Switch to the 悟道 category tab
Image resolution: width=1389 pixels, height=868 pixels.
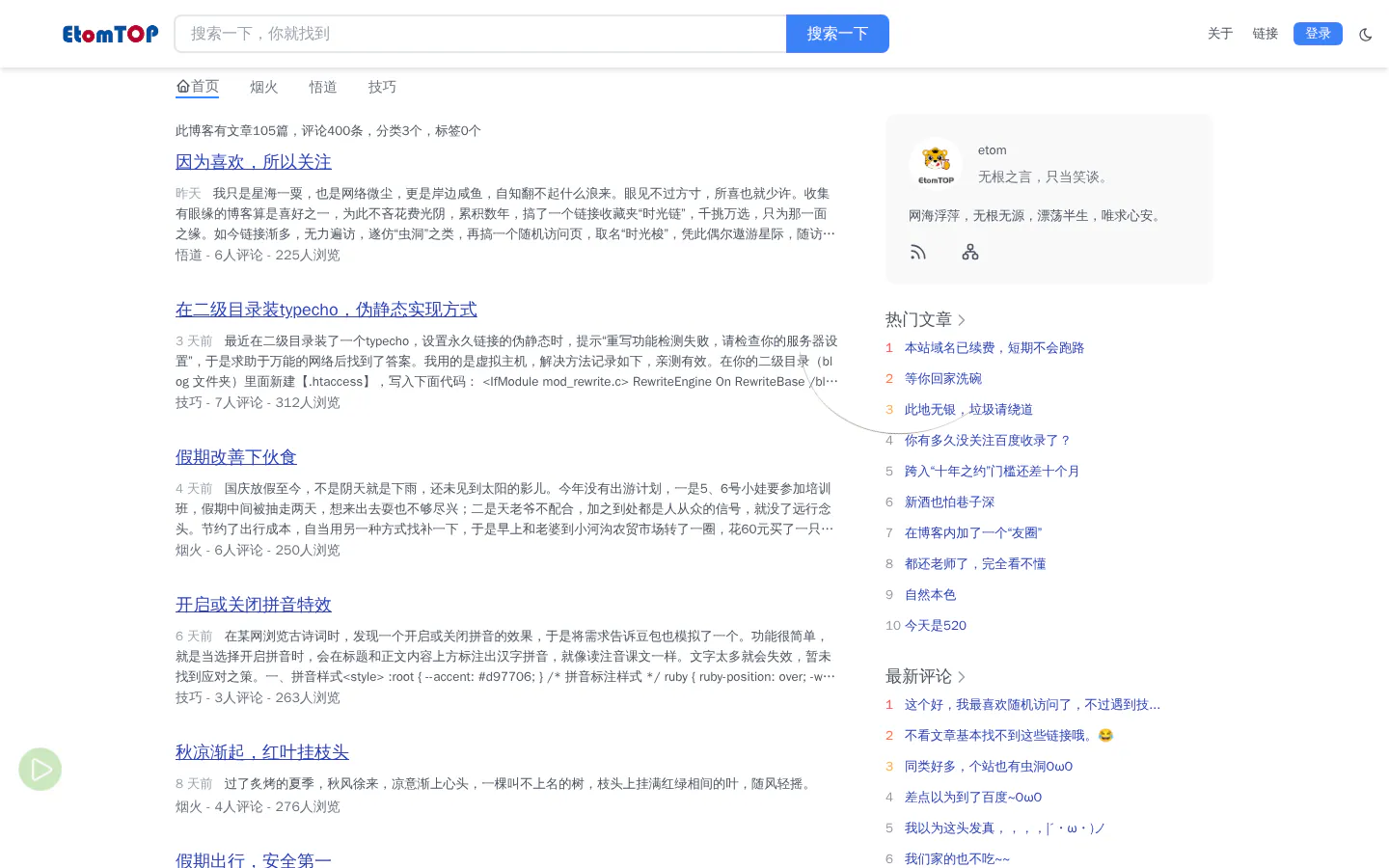tap(323, 87)
